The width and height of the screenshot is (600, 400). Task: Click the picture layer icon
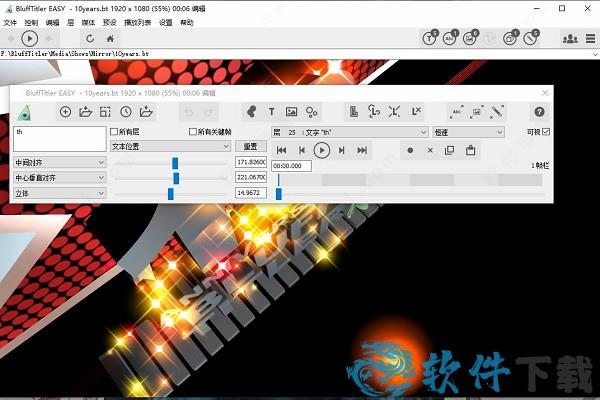(x=292, y=112)
